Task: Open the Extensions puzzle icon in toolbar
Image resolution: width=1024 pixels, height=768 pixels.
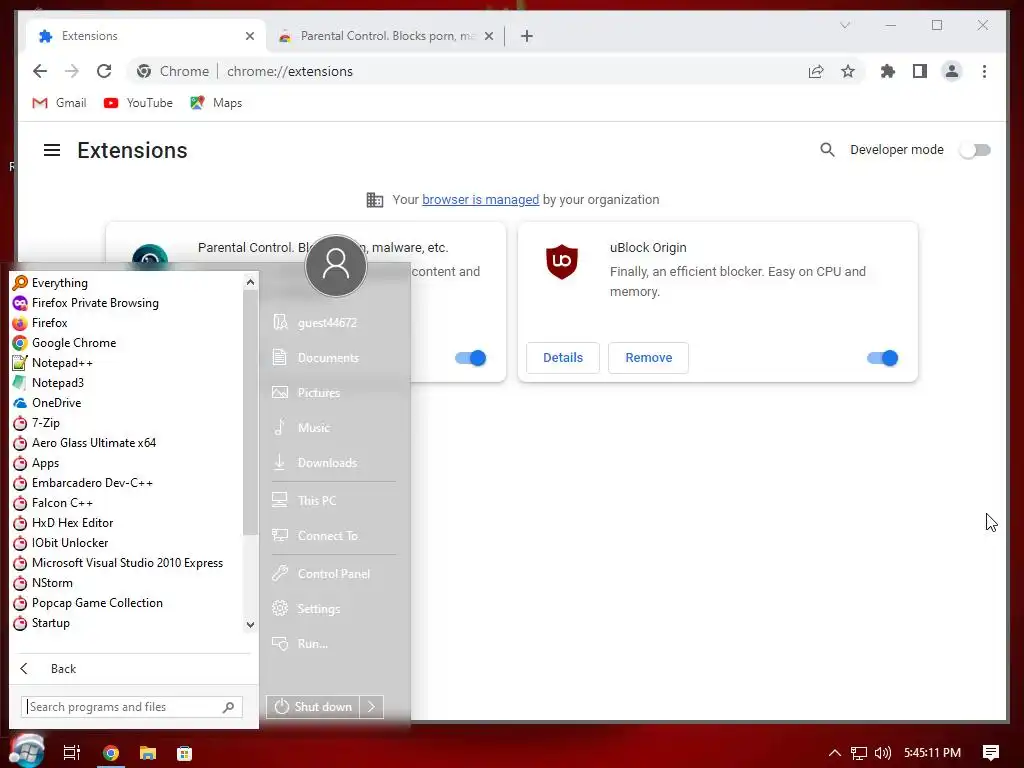Action: click(888, 71)
